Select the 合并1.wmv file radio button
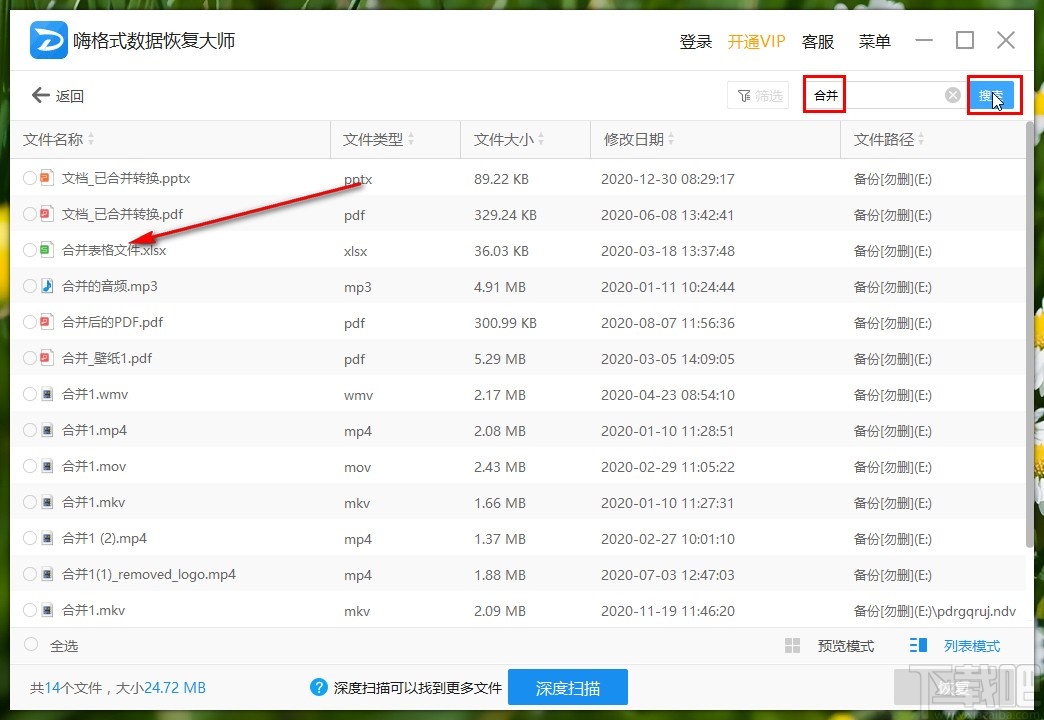The width and height of the screenshot is (1044, 720). [x=29, y=394]
